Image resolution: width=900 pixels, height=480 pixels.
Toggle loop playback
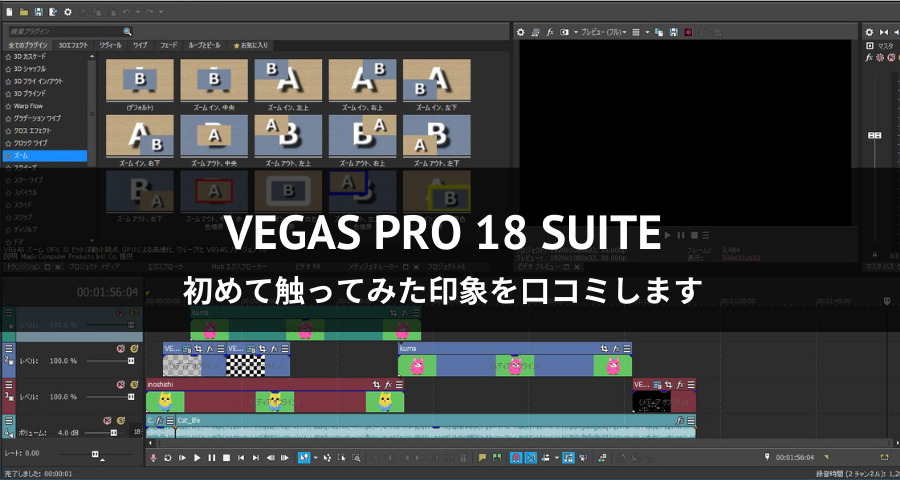[168, 458]
